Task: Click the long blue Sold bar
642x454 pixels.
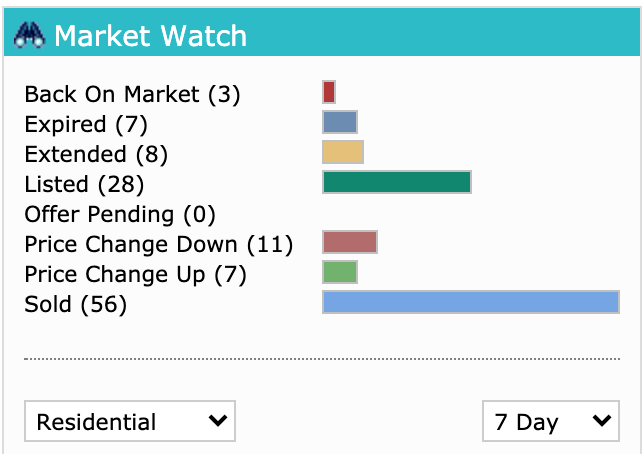Action: (x=471, y=302)
